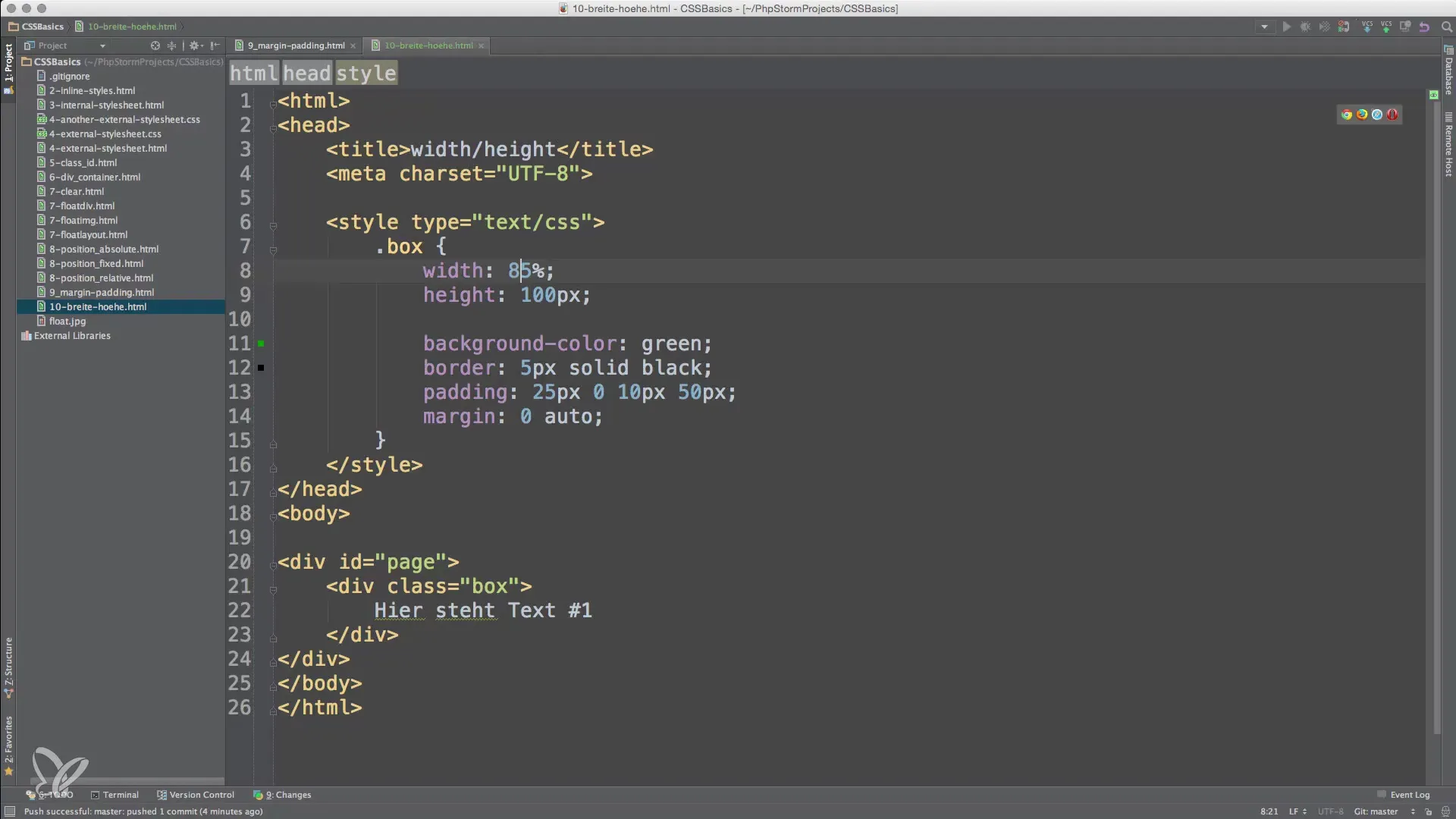Open the Version Control tool window
1456x819 pixels.
[x=196, y=795]
